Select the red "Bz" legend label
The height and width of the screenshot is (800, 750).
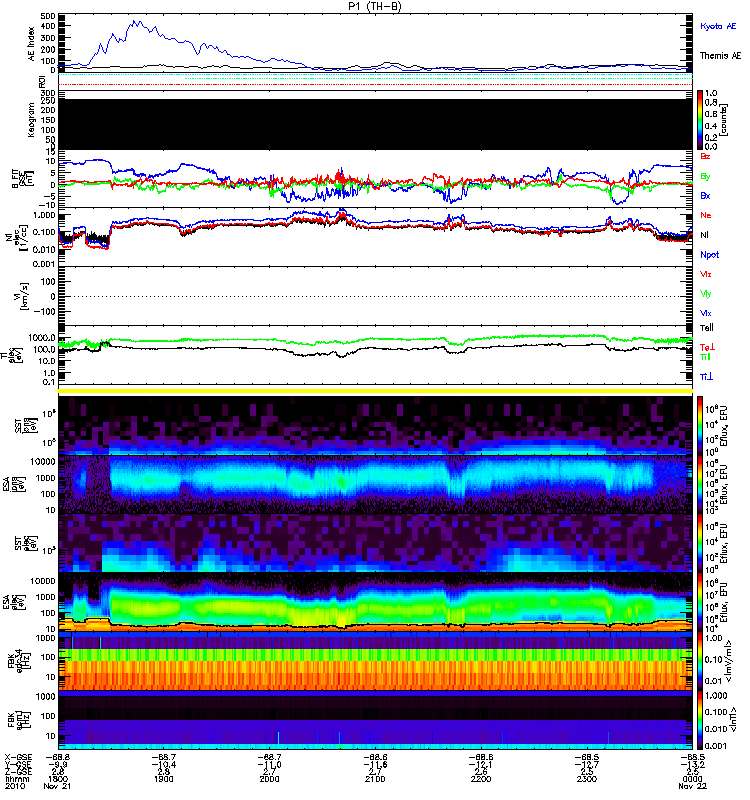click(705, 156)
